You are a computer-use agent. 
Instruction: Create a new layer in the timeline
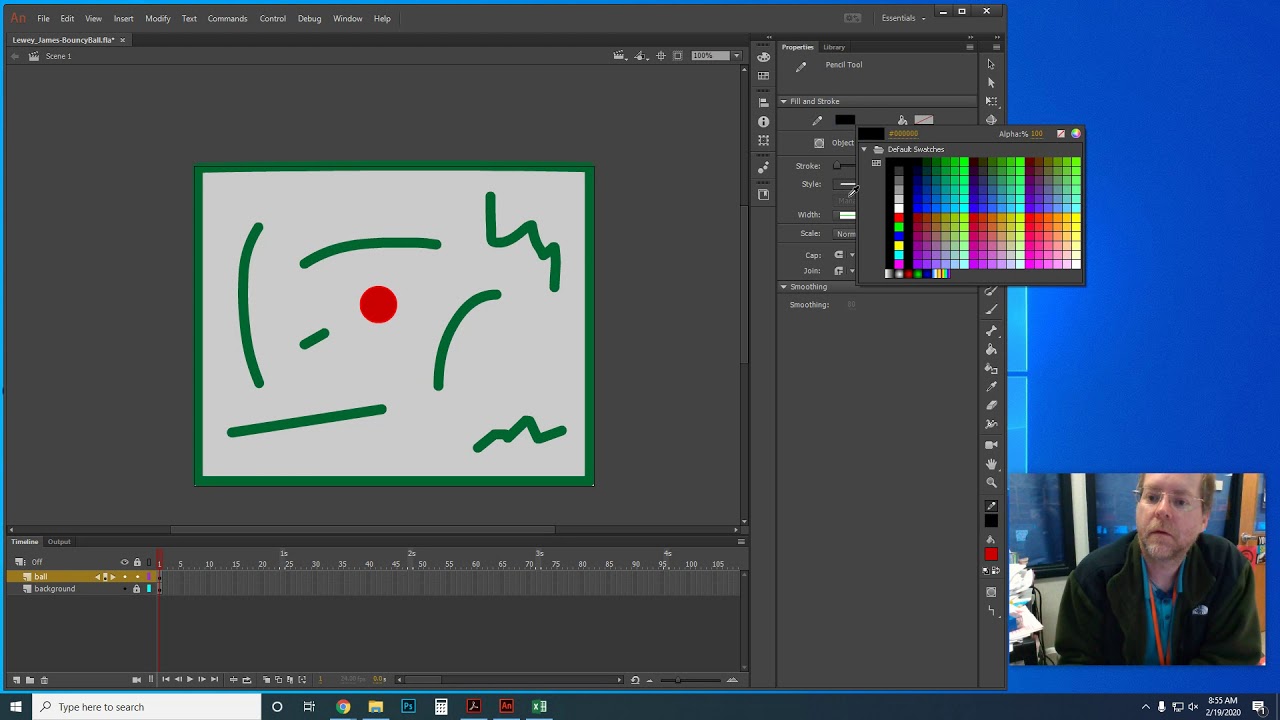(16, 680)
